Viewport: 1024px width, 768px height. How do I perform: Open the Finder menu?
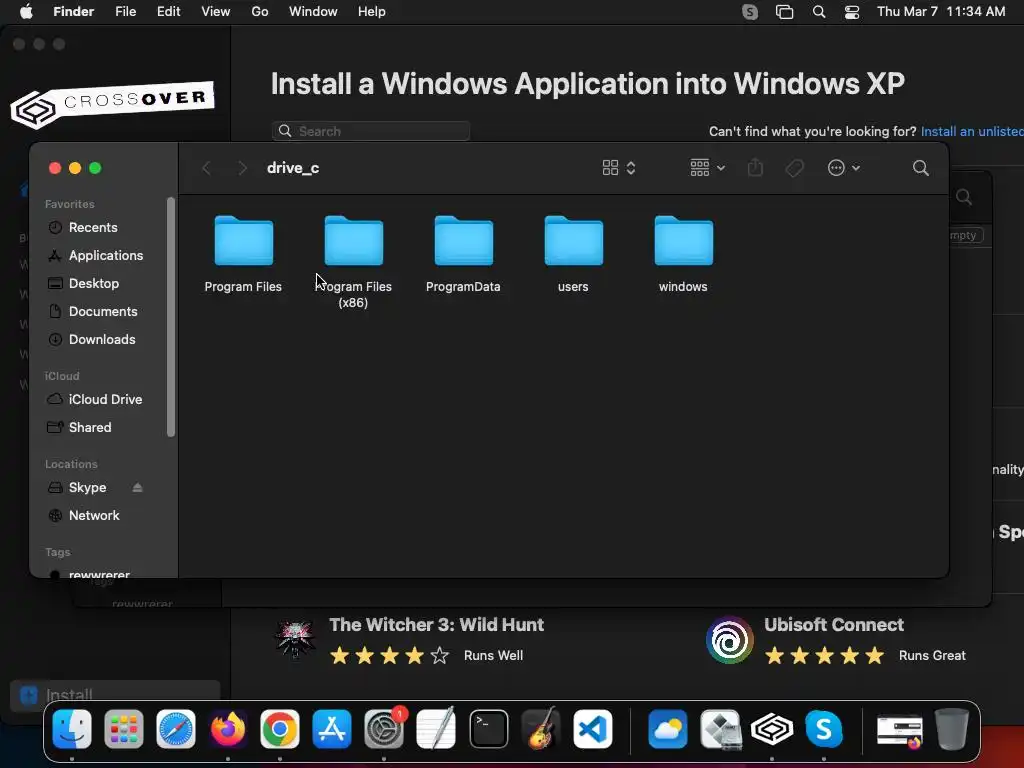[73, 12]
